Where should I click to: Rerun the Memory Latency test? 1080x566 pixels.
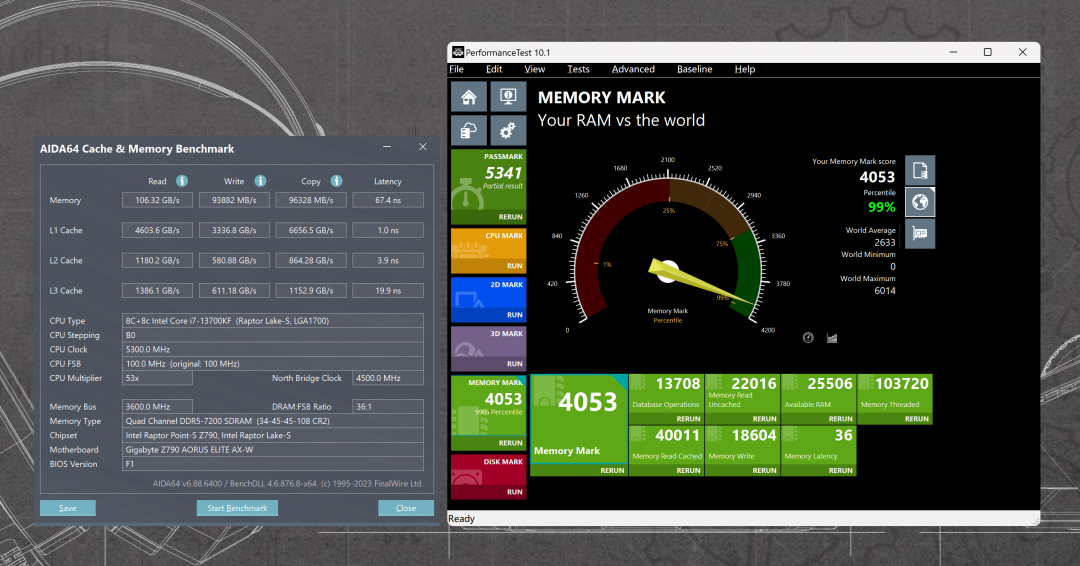(x=840, y=470)
